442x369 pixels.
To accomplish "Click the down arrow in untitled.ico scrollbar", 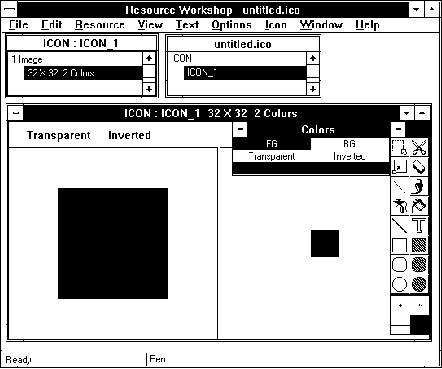I will [x=313, y=89].
